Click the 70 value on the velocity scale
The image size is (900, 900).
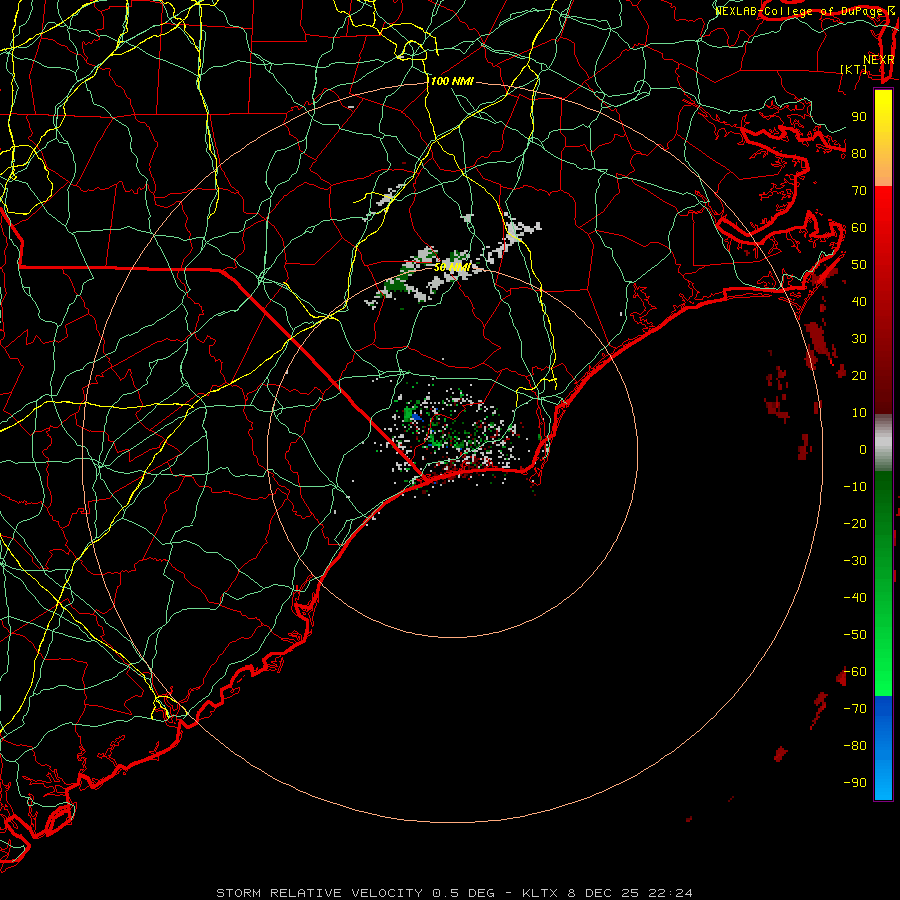tap(859, 191)
